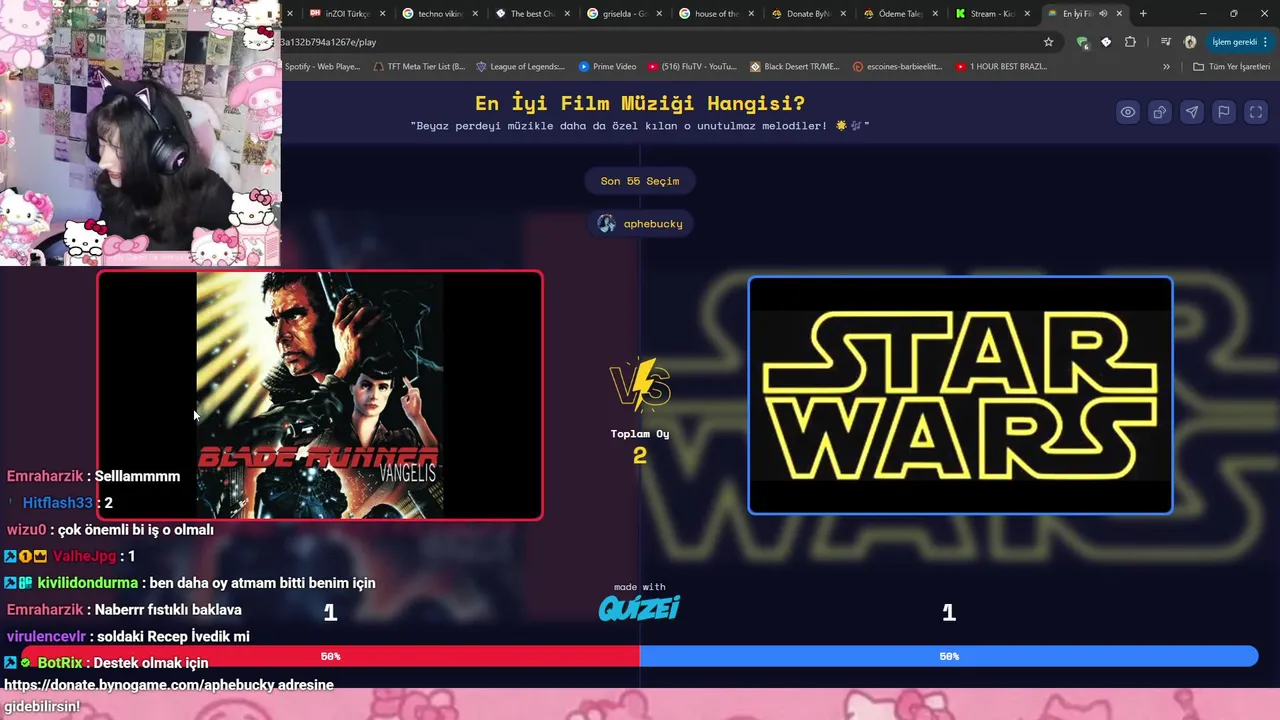Click chat username virulencevlr
This screenshot has width=1280, height=720.
[x=46, y=636]
